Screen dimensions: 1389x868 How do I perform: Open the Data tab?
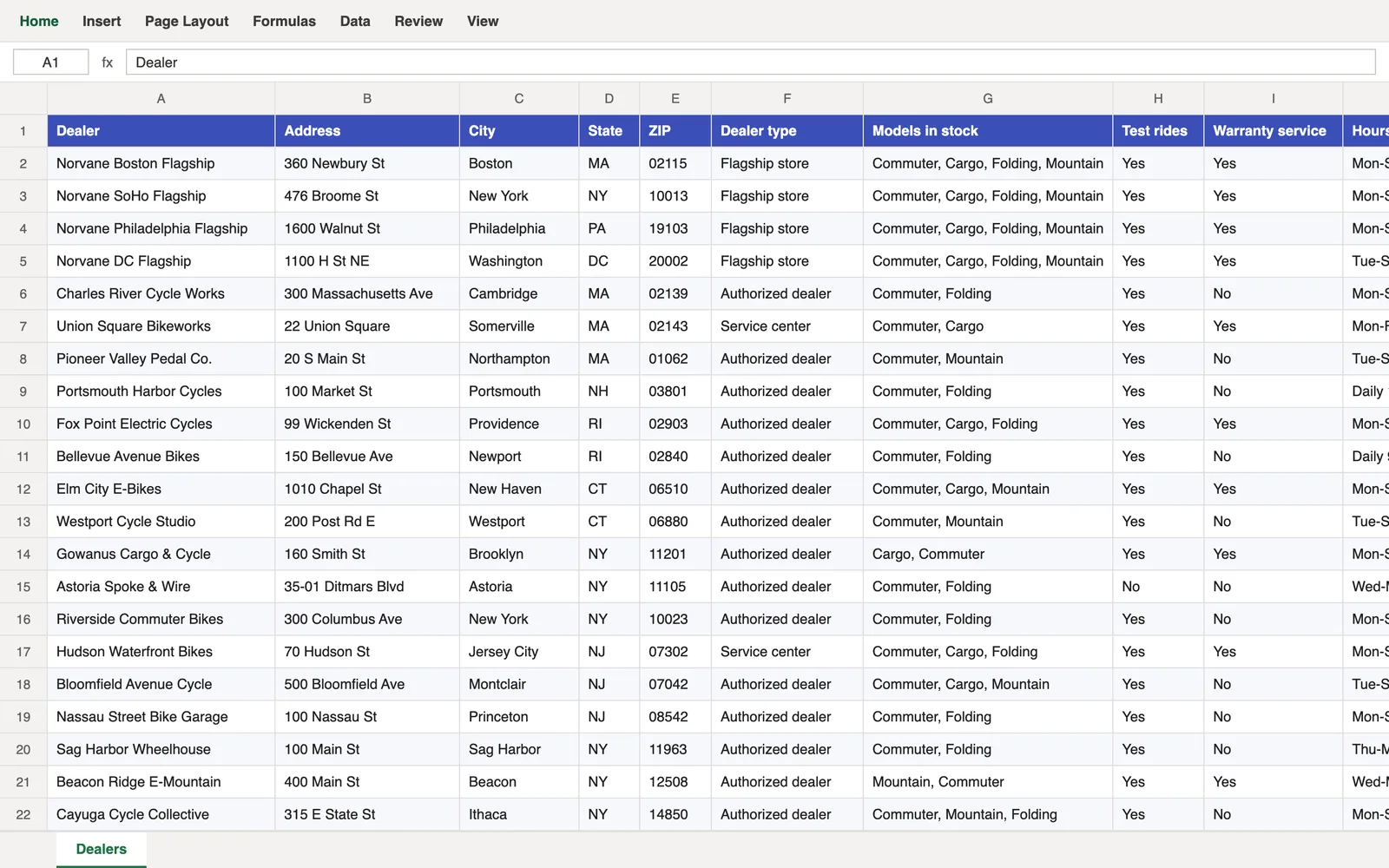coord(355,21)
